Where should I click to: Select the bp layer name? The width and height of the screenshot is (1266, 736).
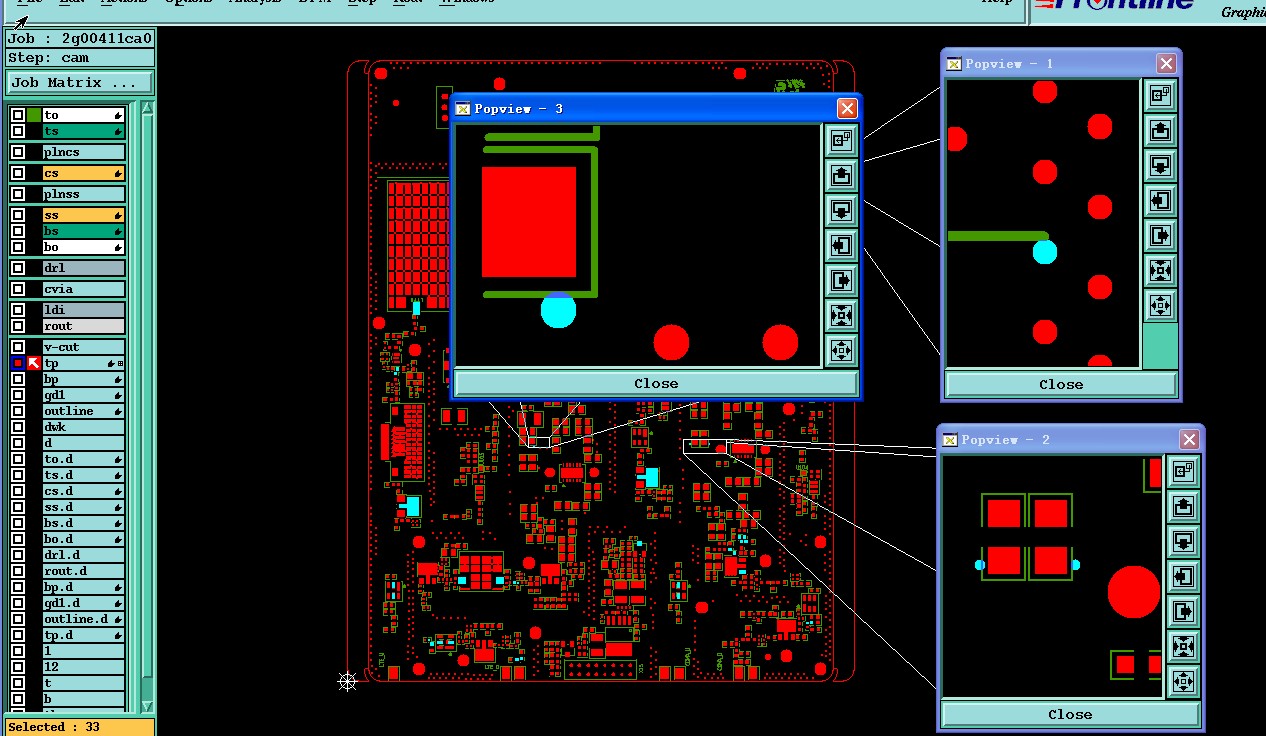click(84, 379)
